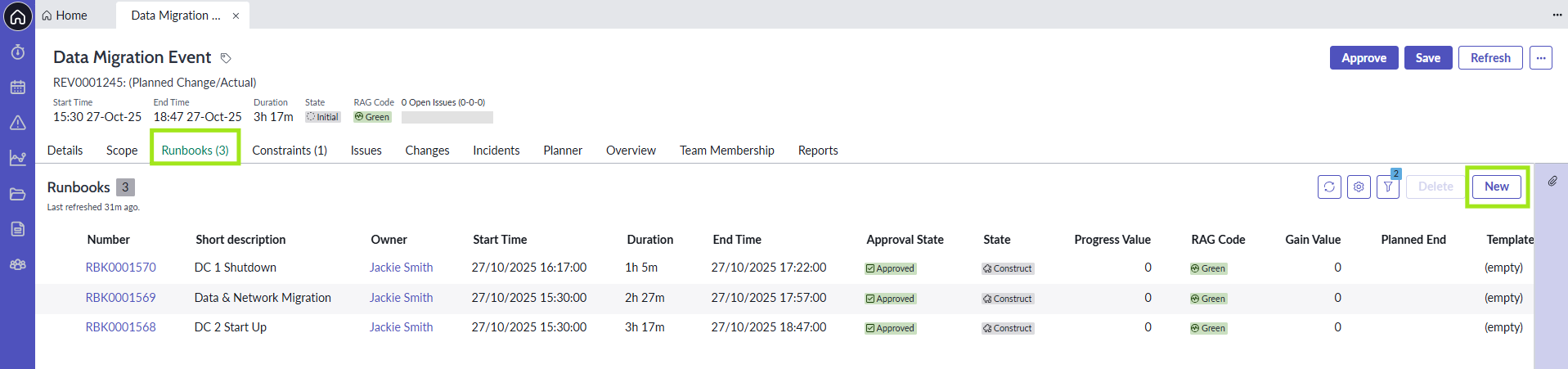The width and height of the screenshot is (1568, 369).
Task: Click the warning triangle sidebar icon
Action: coord(18,123)
